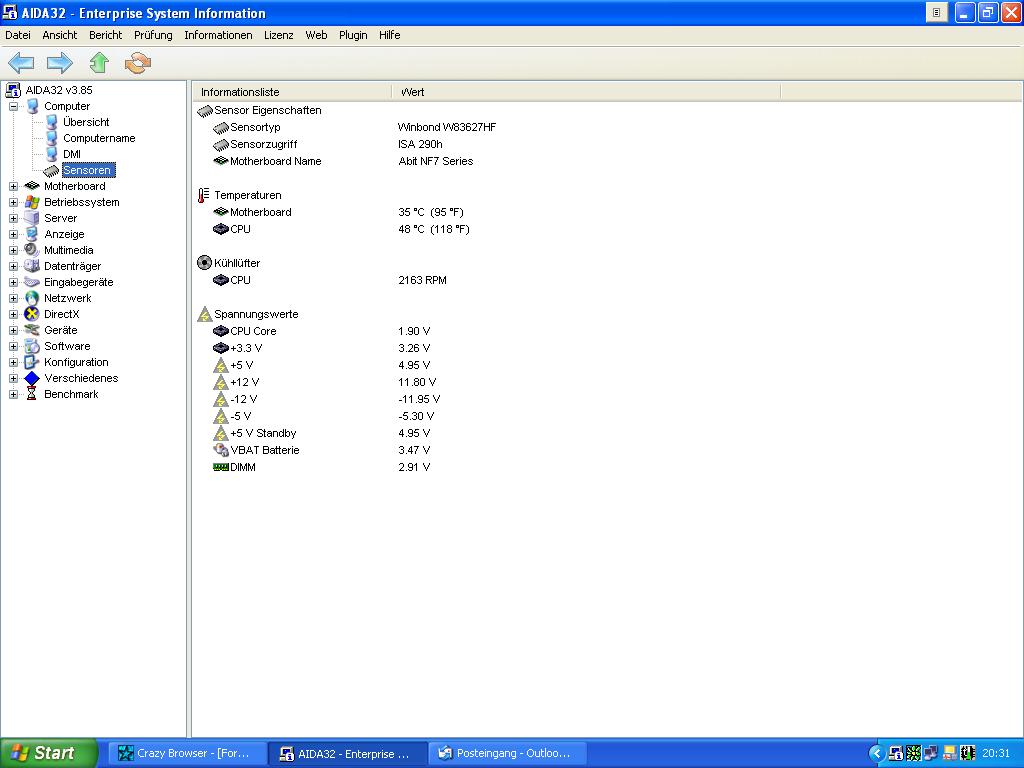
Task: Click the DirectX icon in tree
Action: pos(31,314)
